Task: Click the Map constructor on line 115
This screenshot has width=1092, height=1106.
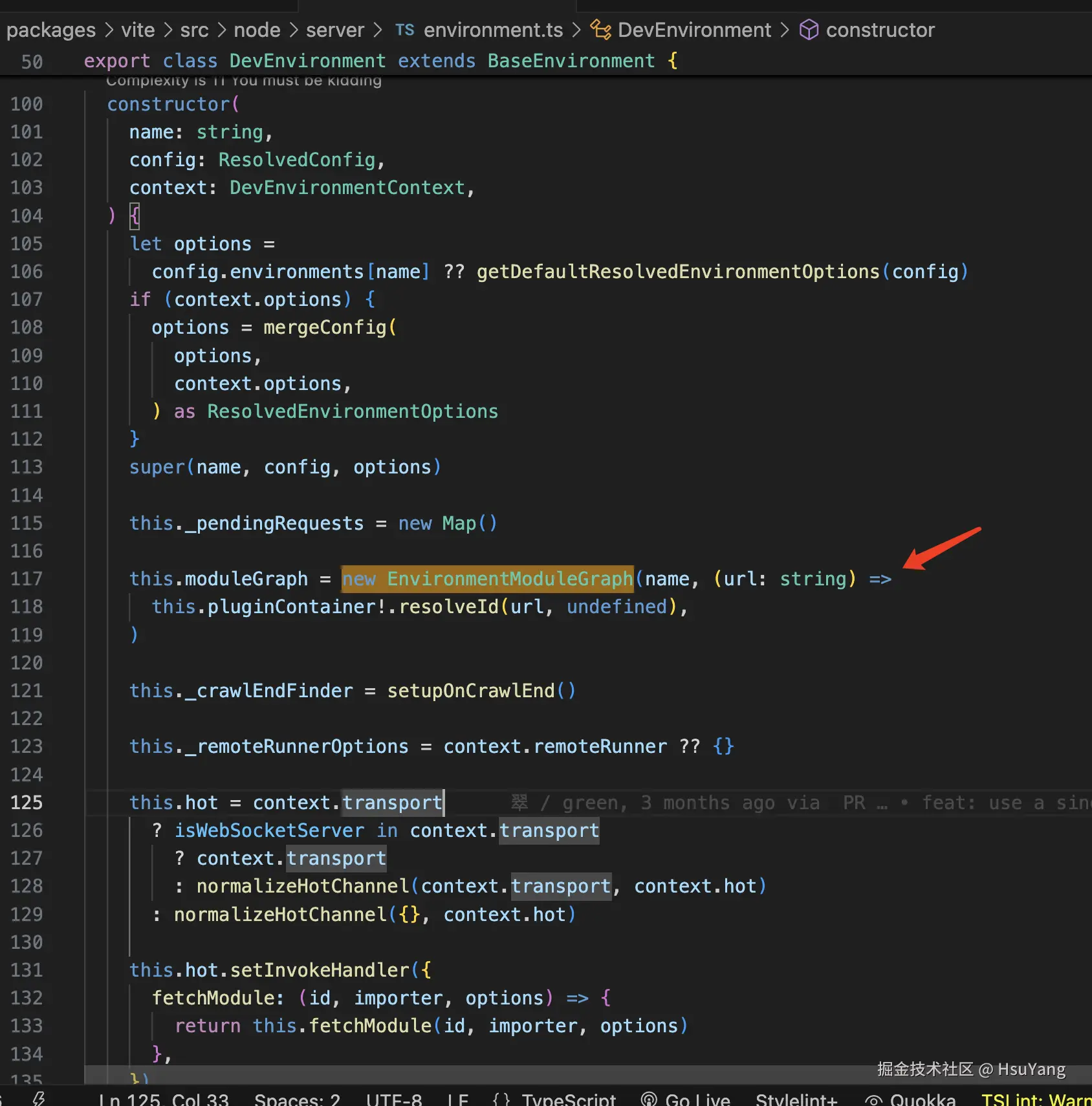Action: point(459,523)
